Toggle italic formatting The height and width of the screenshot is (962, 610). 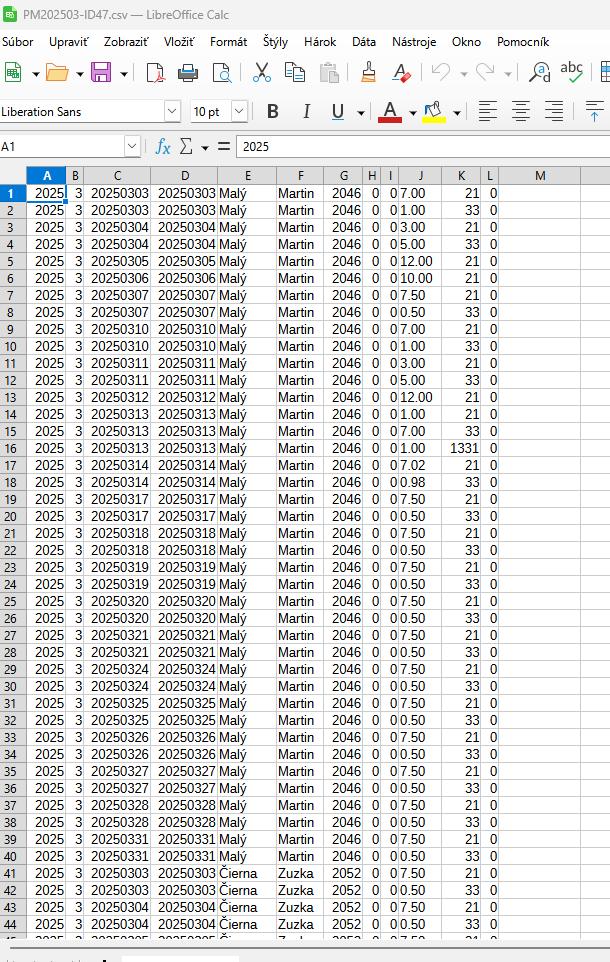[x=306, y=111]
